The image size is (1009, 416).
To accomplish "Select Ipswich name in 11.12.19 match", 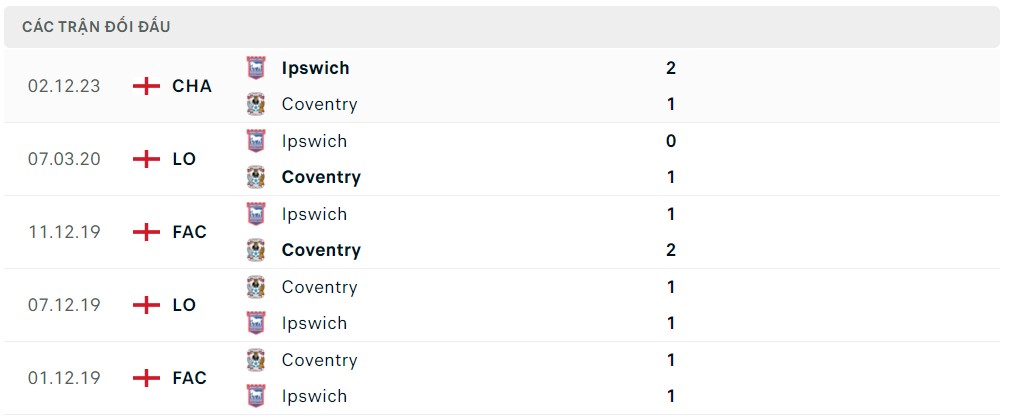I will (x=314, y=214).
